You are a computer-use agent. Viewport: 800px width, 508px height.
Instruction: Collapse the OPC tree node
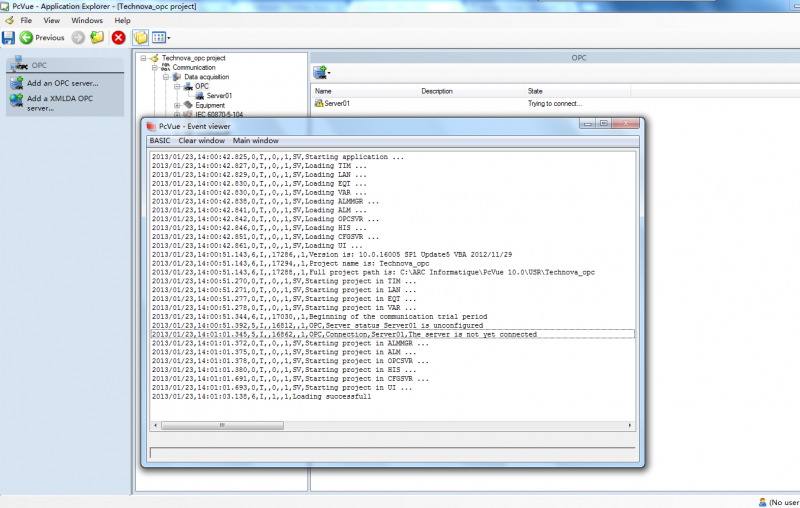click(177, 86)
